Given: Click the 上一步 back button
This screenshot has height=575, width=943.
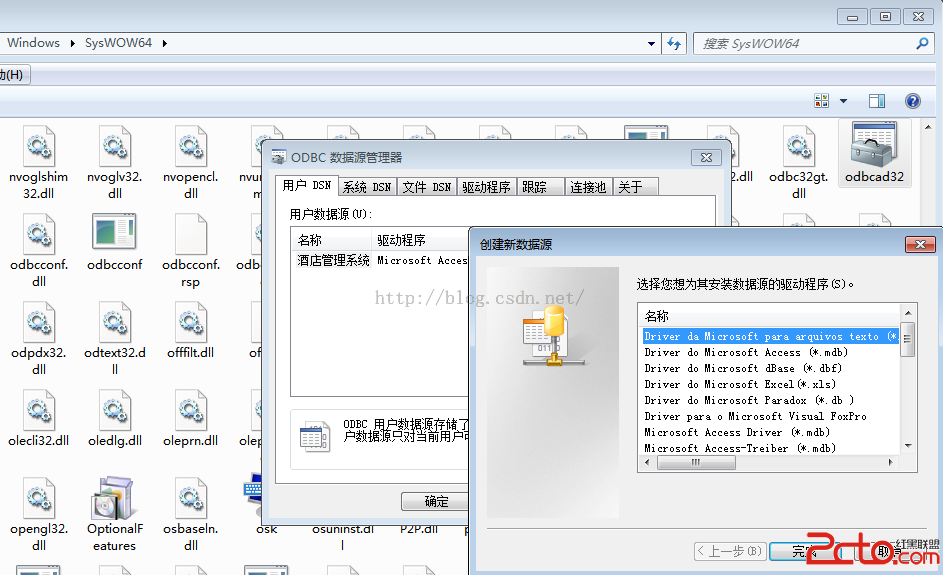Looking at the screenshot, I should tap(730, 551).
